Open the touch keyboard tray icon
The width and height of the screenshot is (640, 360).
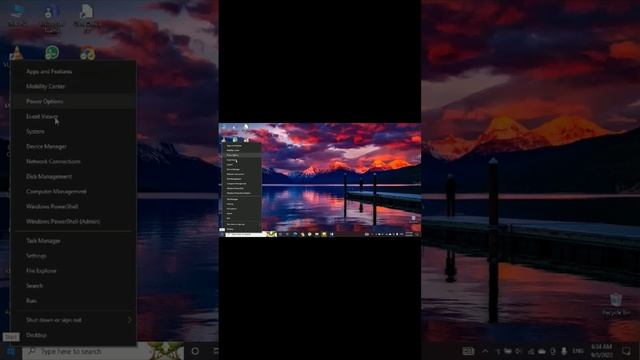pyautogui.click(x=468, y=351)
